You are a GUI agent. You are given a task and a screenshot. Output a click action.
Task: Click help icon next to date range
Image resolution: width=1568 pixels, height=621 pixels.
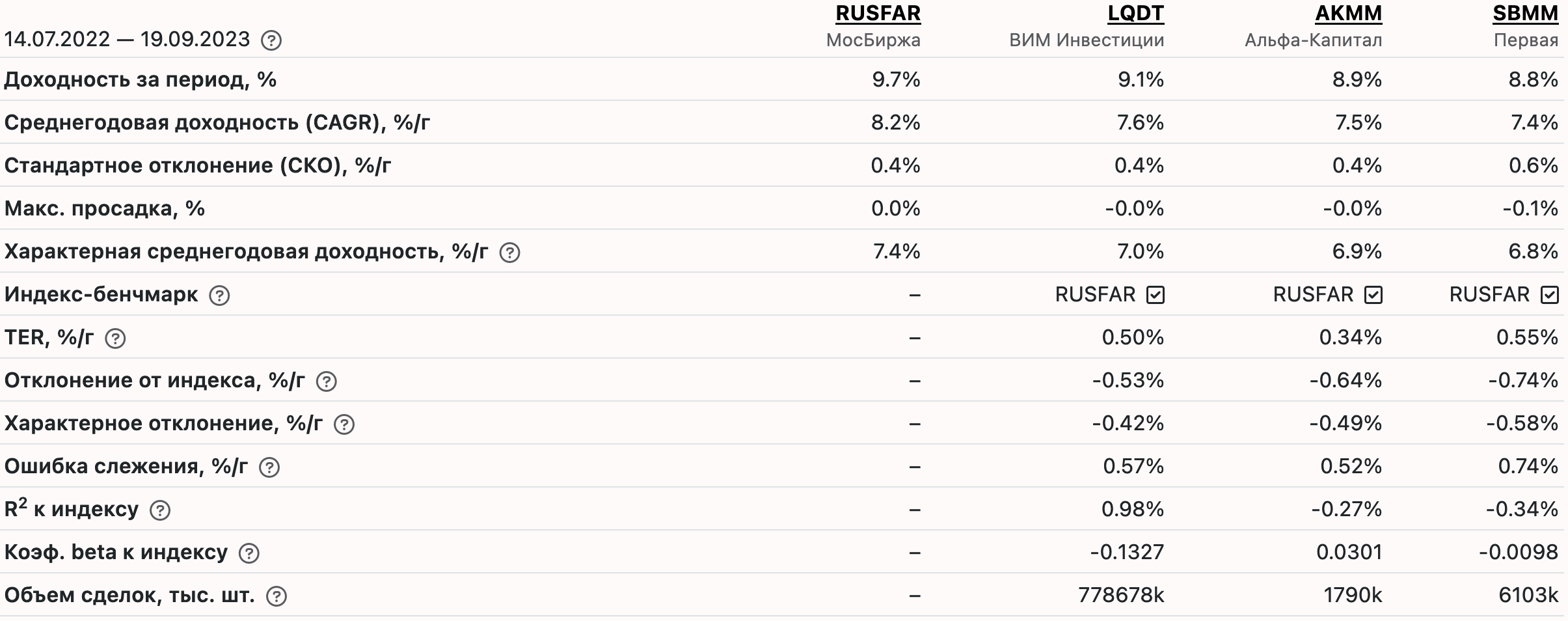pyautogui.click(x=271, y=40)
